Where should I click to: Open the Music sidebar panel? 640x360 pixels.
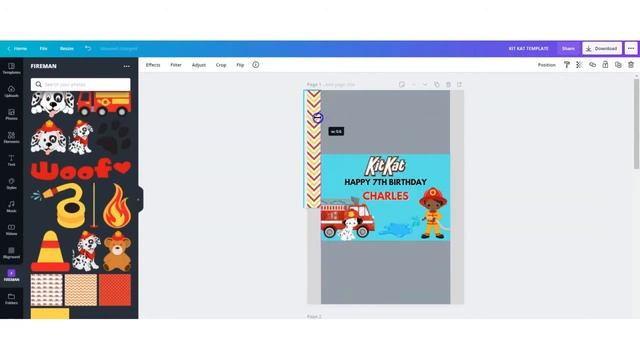[11, 207]
